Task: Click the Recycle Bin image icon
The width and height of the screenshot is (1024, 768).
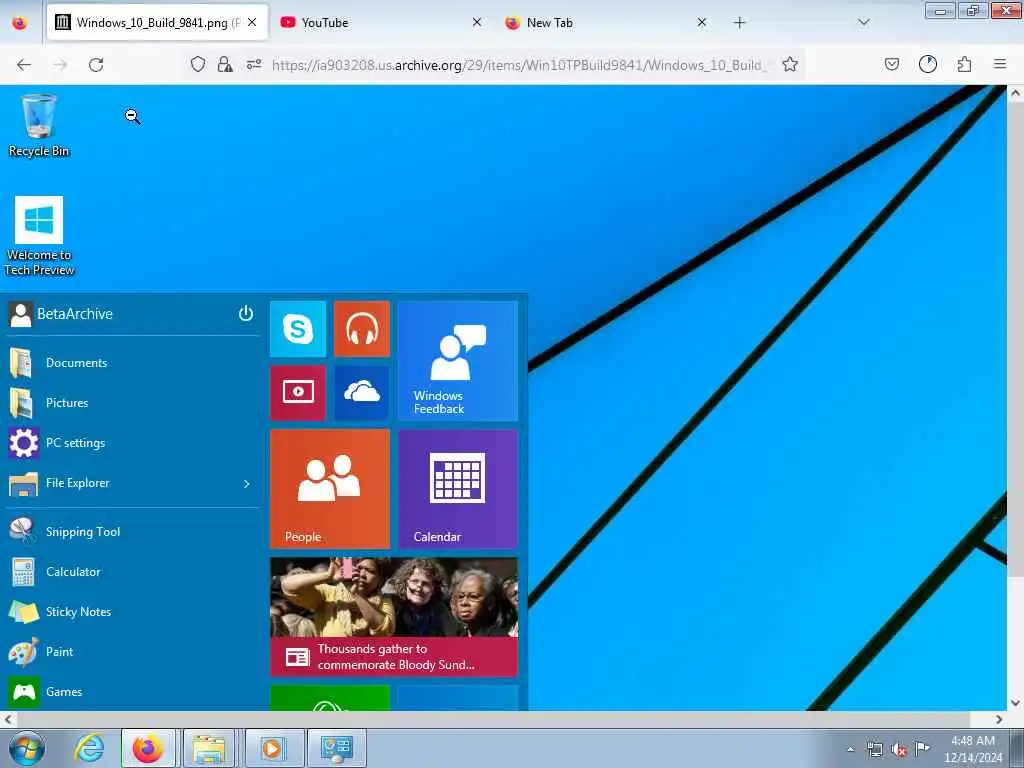Action: (39, 116)
